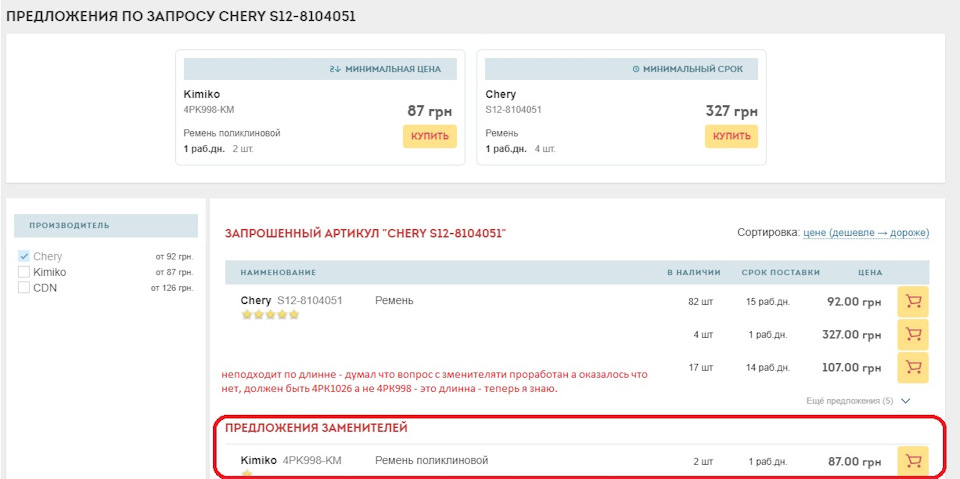Click the 'Предложения заменителей' heading
The width and height of the screenshot is (960, 479).
tap(316, 428)
